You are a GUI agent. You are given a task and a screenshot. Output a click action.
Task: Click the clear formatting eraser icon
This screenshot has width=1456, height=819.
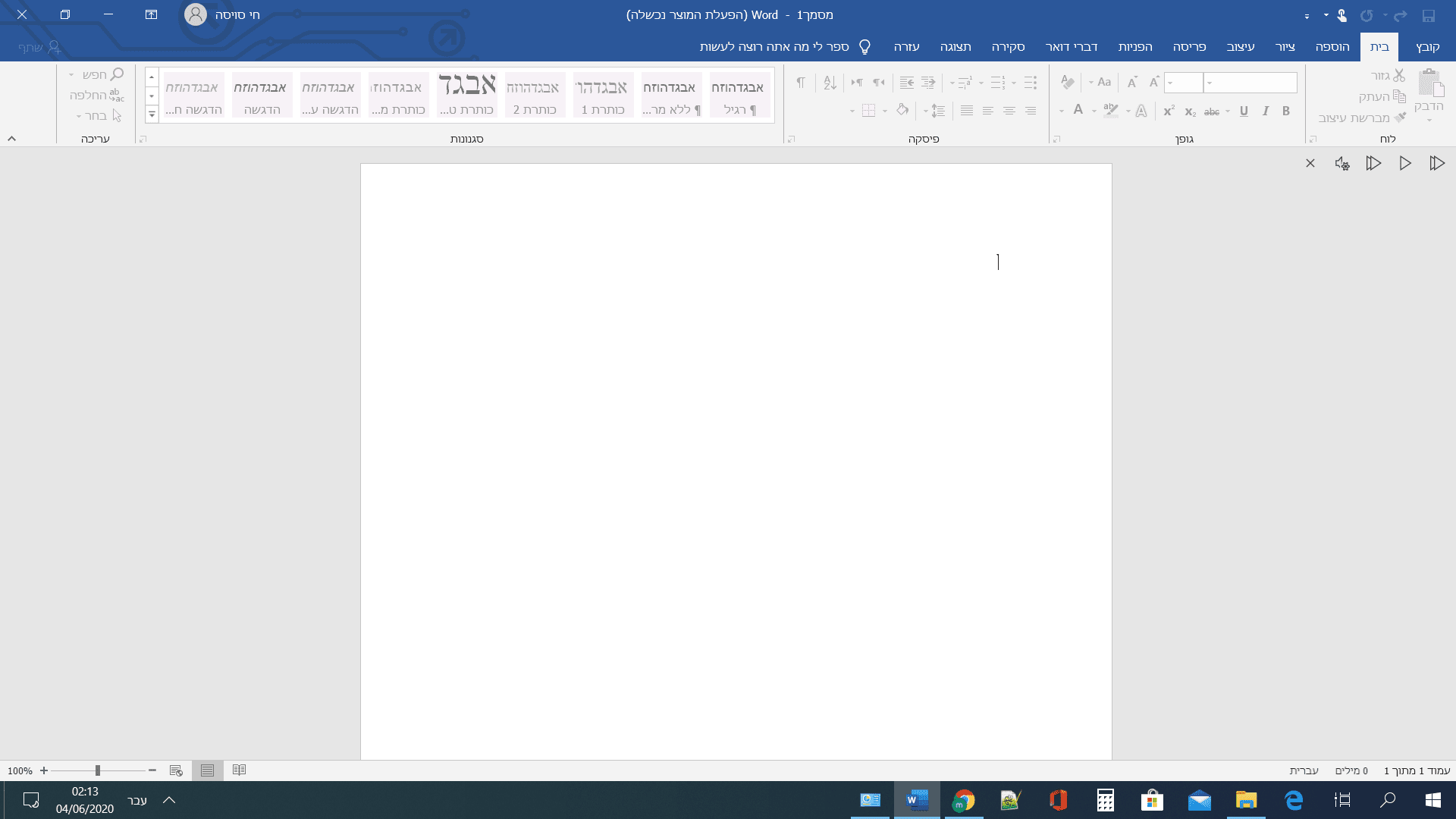click(x=1068, y=83)
